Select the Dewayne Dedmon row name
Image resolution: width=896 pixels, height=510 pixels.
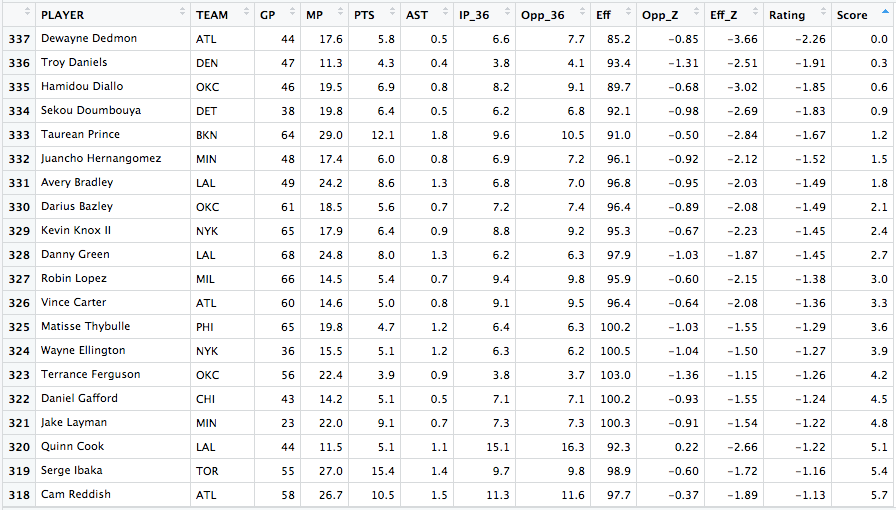tap(89, 39)
